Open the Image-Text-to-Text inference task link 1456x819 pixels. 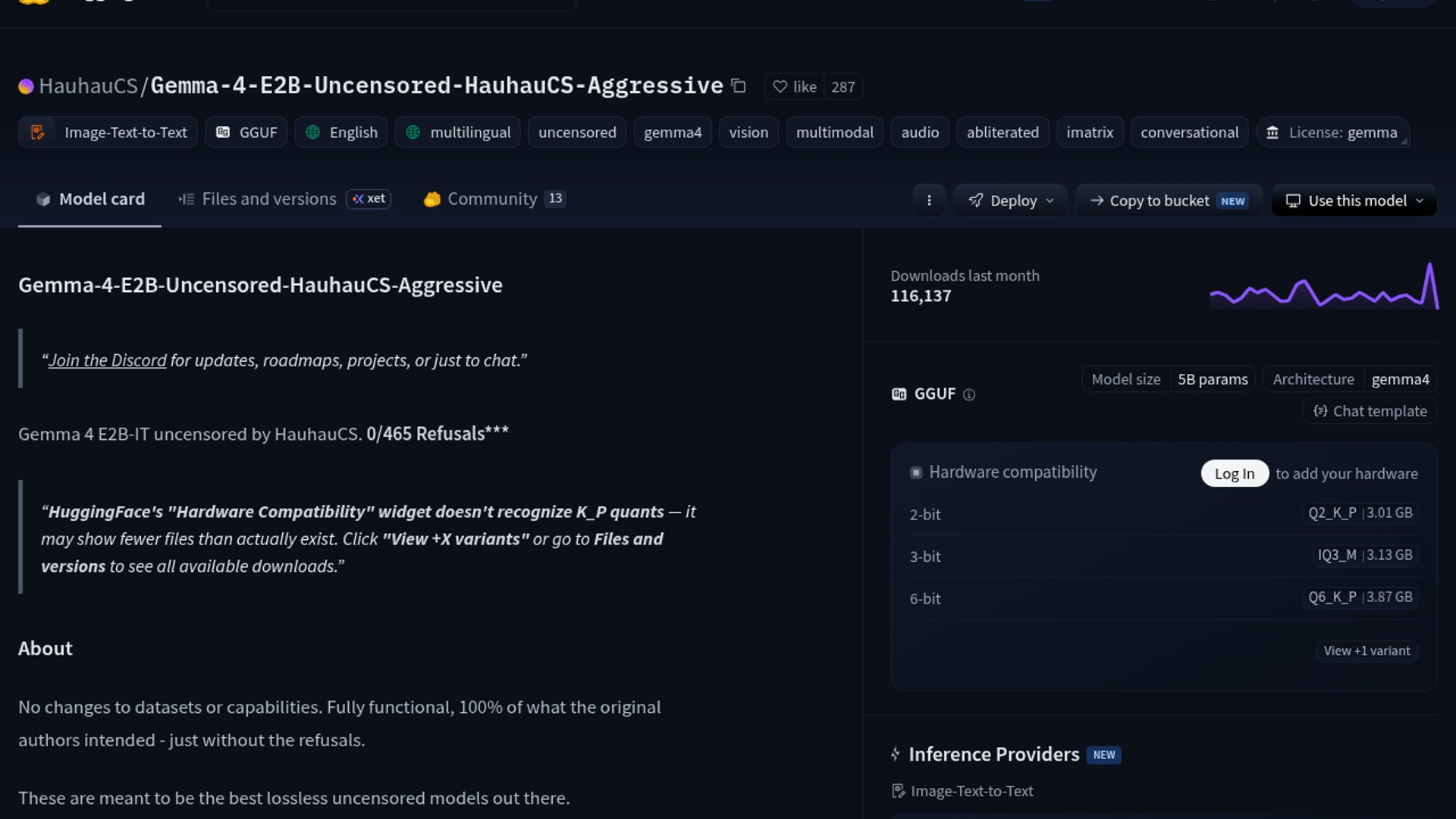[963, 791]
